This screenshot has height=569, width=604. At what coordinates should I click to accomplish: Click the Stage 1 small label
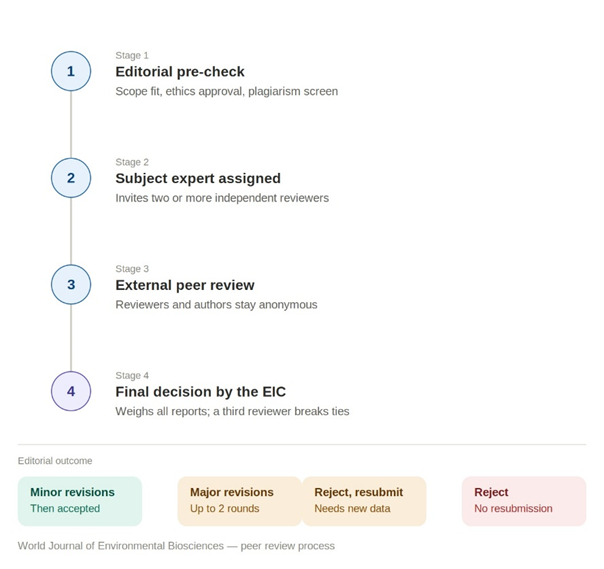[x=132, y=55]
